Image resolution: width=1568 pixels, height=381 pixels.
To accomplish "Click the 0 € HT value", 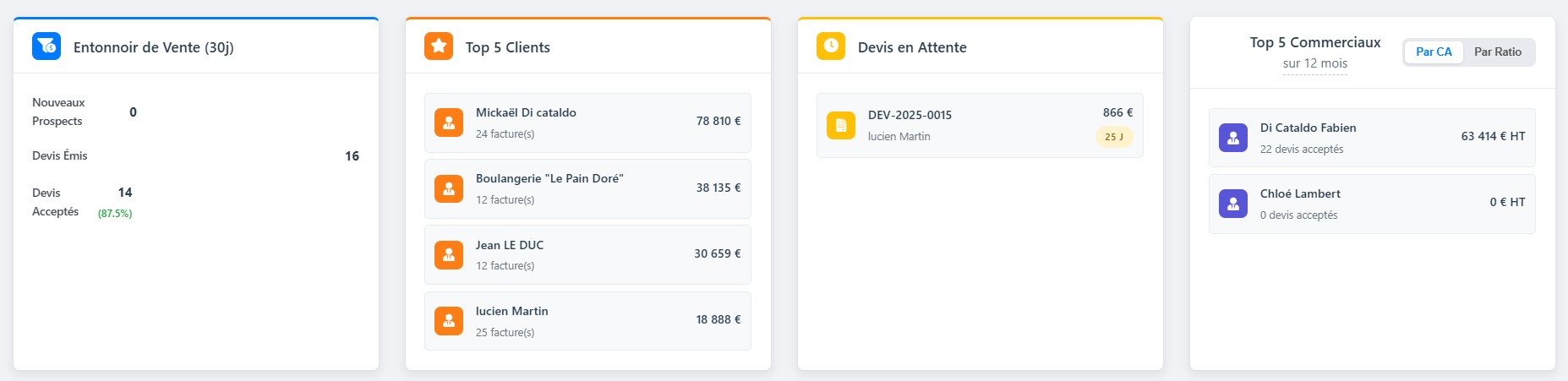I will pos(1507,202).
